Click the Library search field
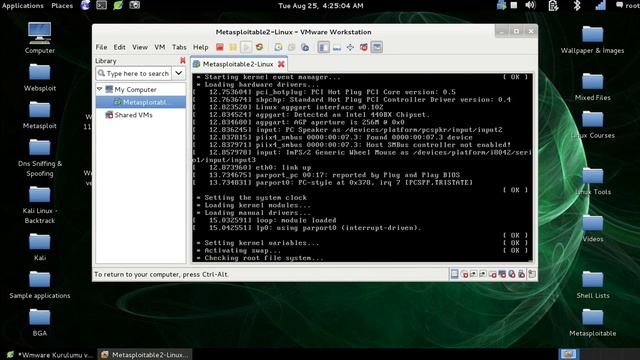The image size is (640, 360). 133,73
